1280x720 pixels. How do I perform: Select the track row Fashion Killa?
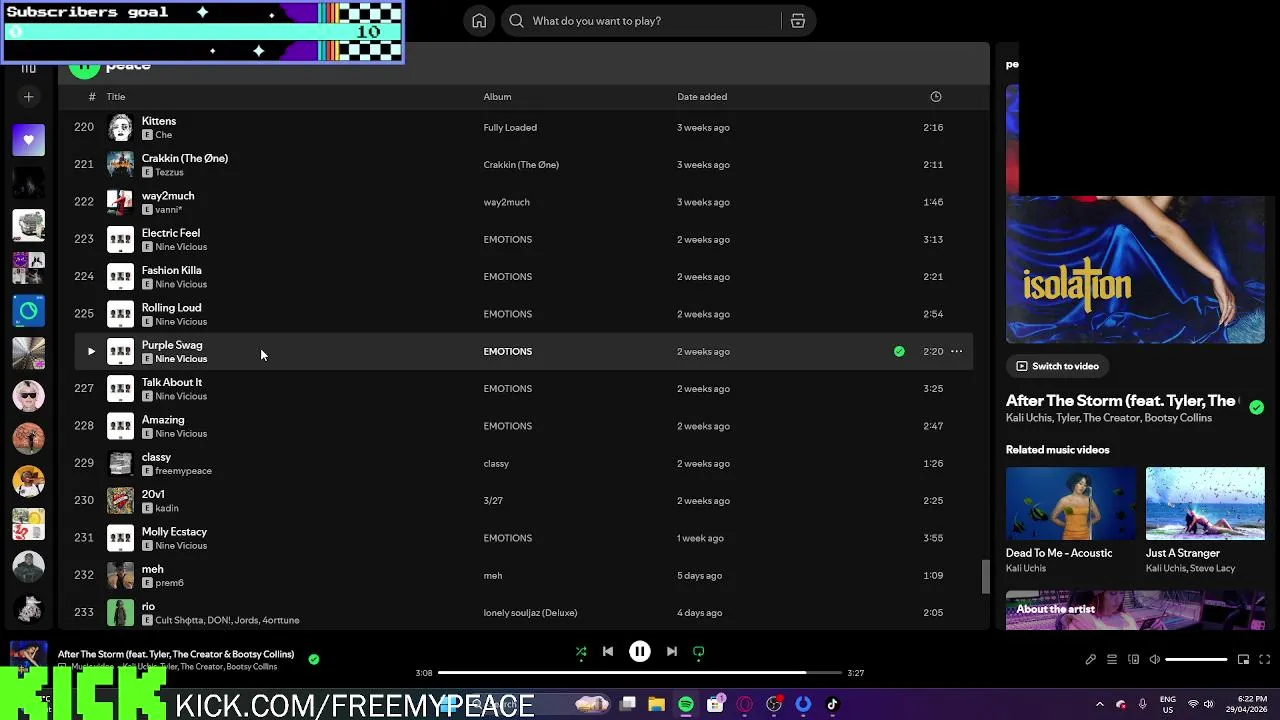click(x=524, y=277)
